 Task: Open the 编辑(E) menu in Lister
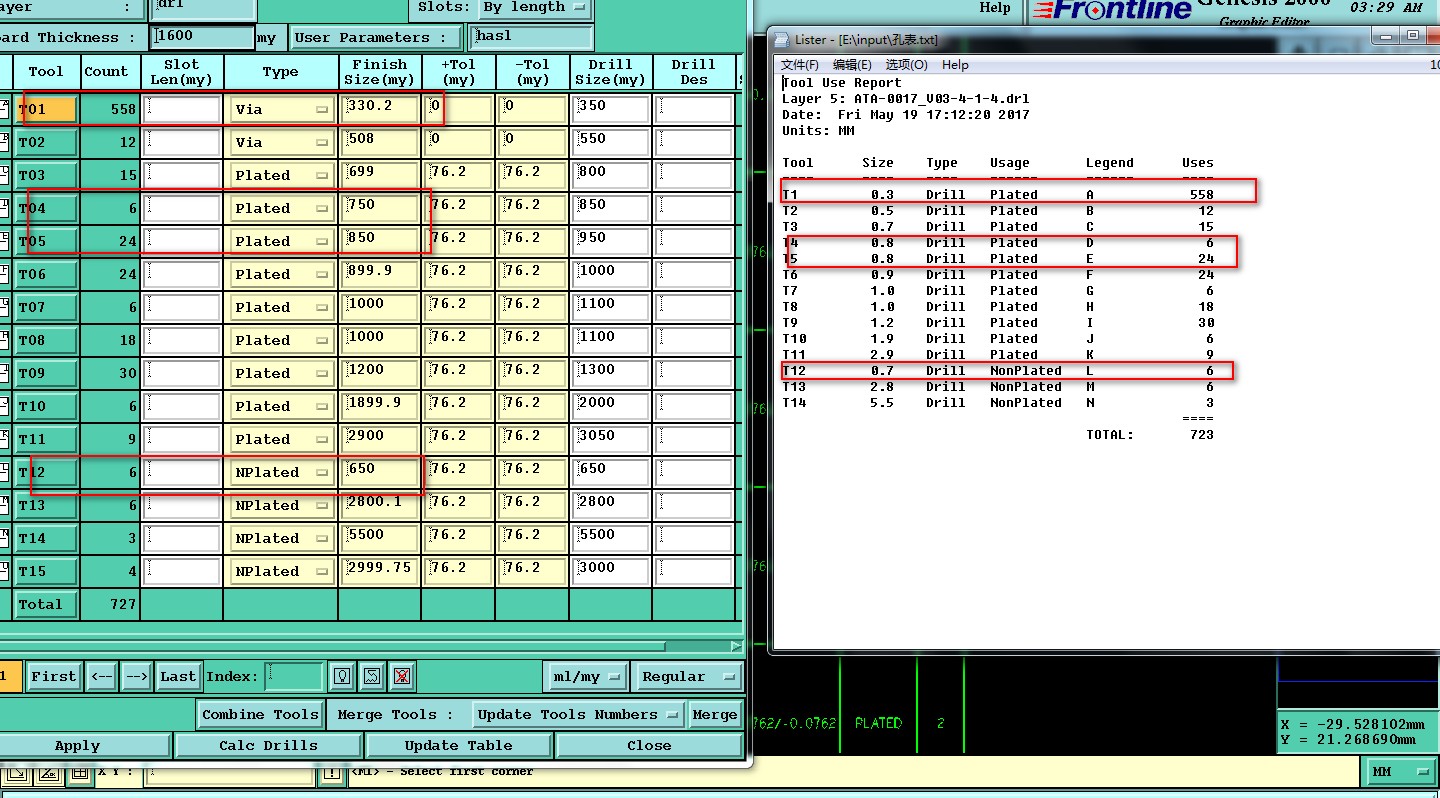pyautogui.click(x=852, y=64)
